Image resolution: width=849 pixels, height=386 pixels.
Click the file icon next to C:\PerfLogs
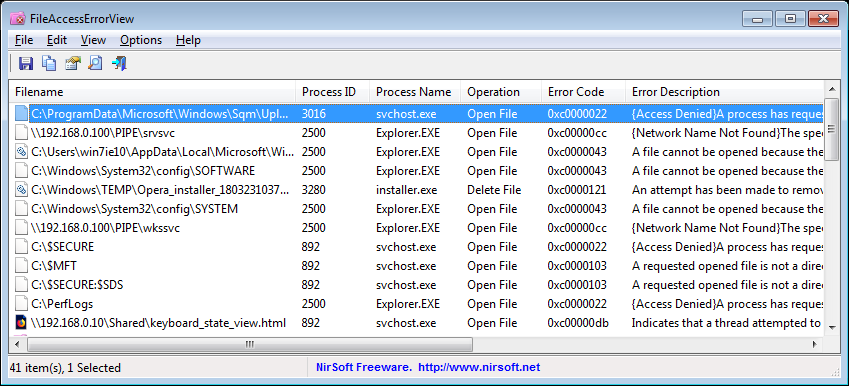tap(21, 304)
